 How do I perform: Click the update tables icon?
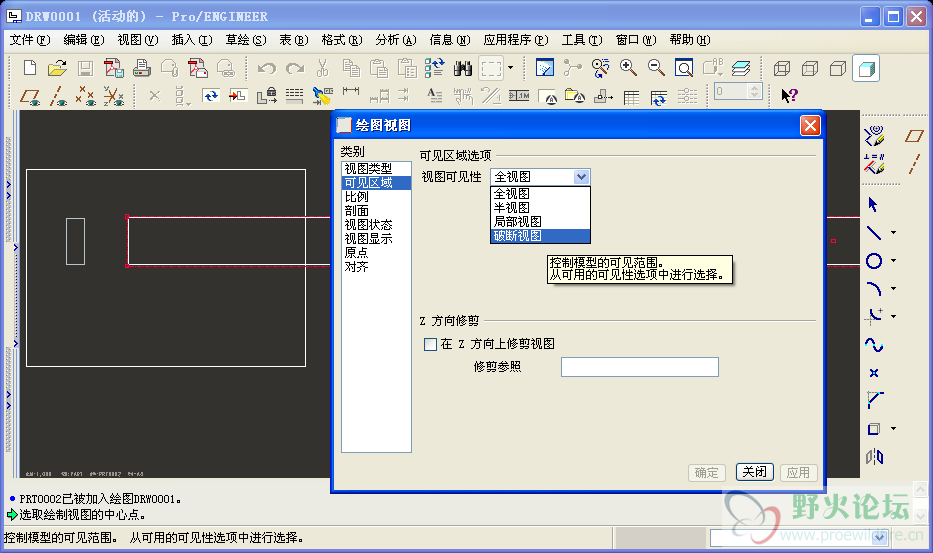pyautogui.click(x=659, y=96)
